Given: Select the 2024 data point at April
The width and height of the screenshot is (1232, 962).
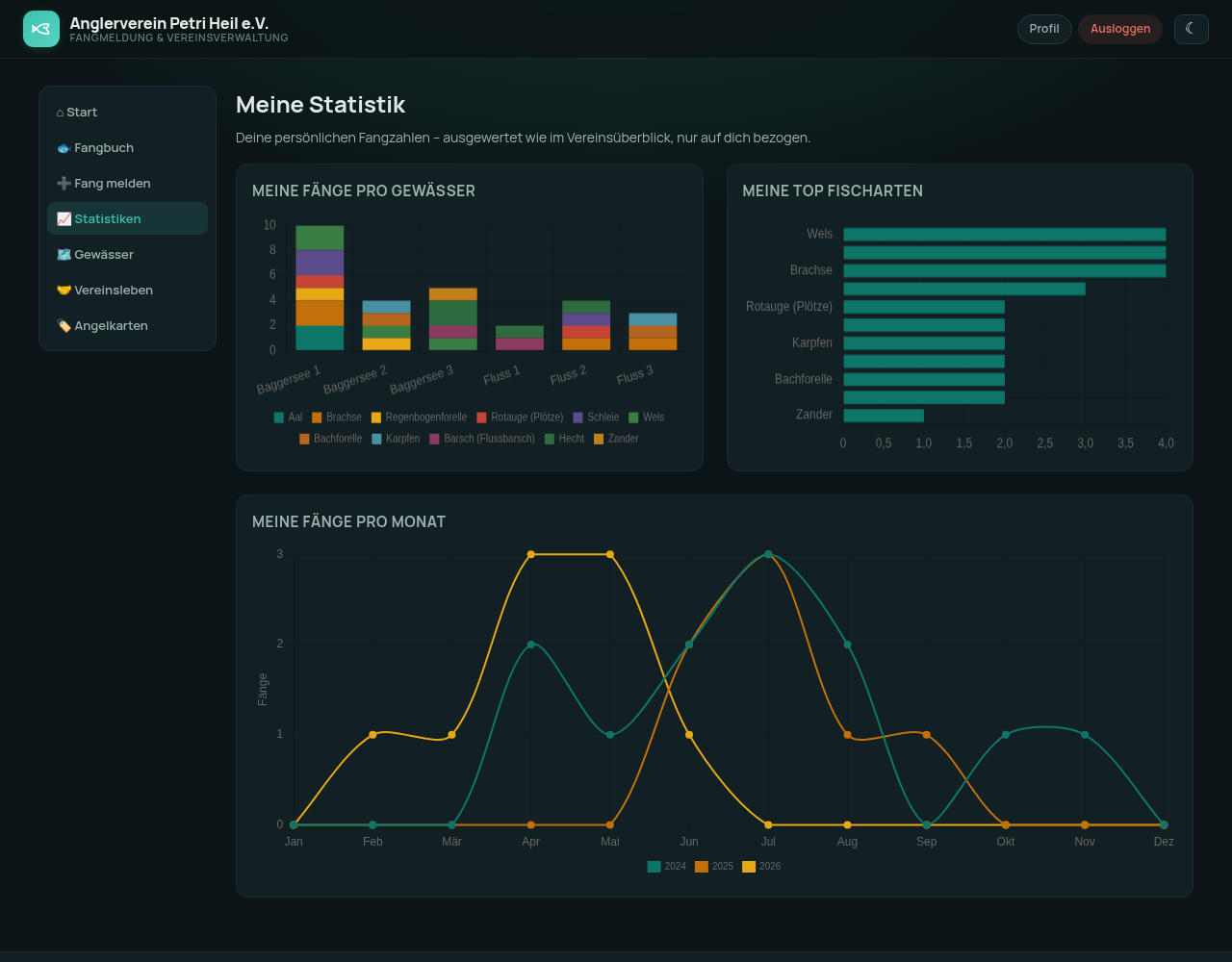Looking at the screenshot, I should tap(531, 645).
